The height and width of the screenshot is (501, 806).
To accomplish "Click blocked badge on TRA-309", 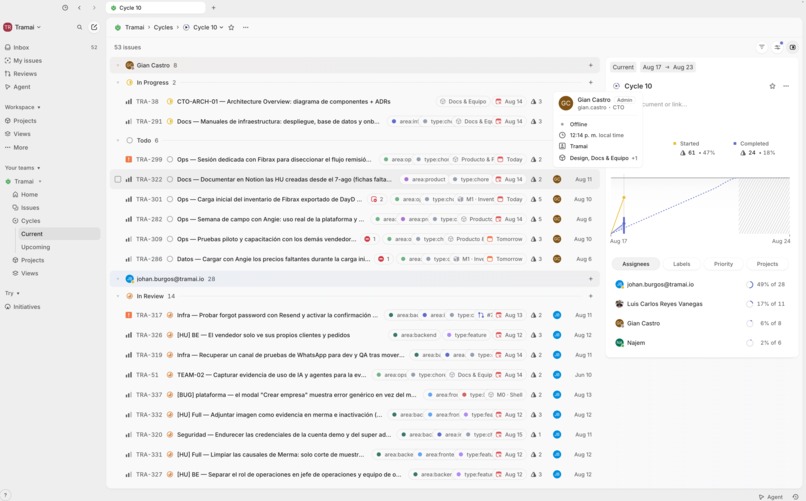I will [x=370, y=239].
